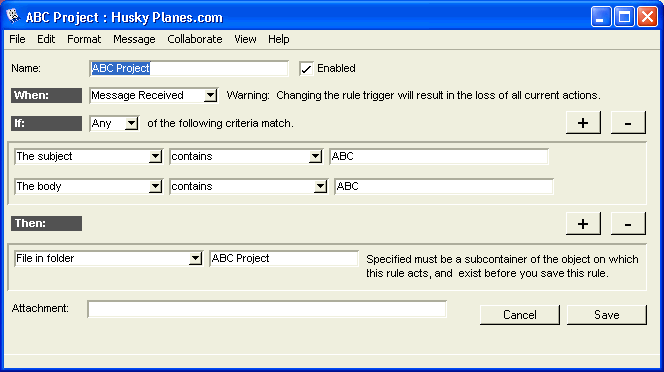Save the rule with the Save button
The width and height of the screenshot is (664, 372).
(x=607, y=315)
